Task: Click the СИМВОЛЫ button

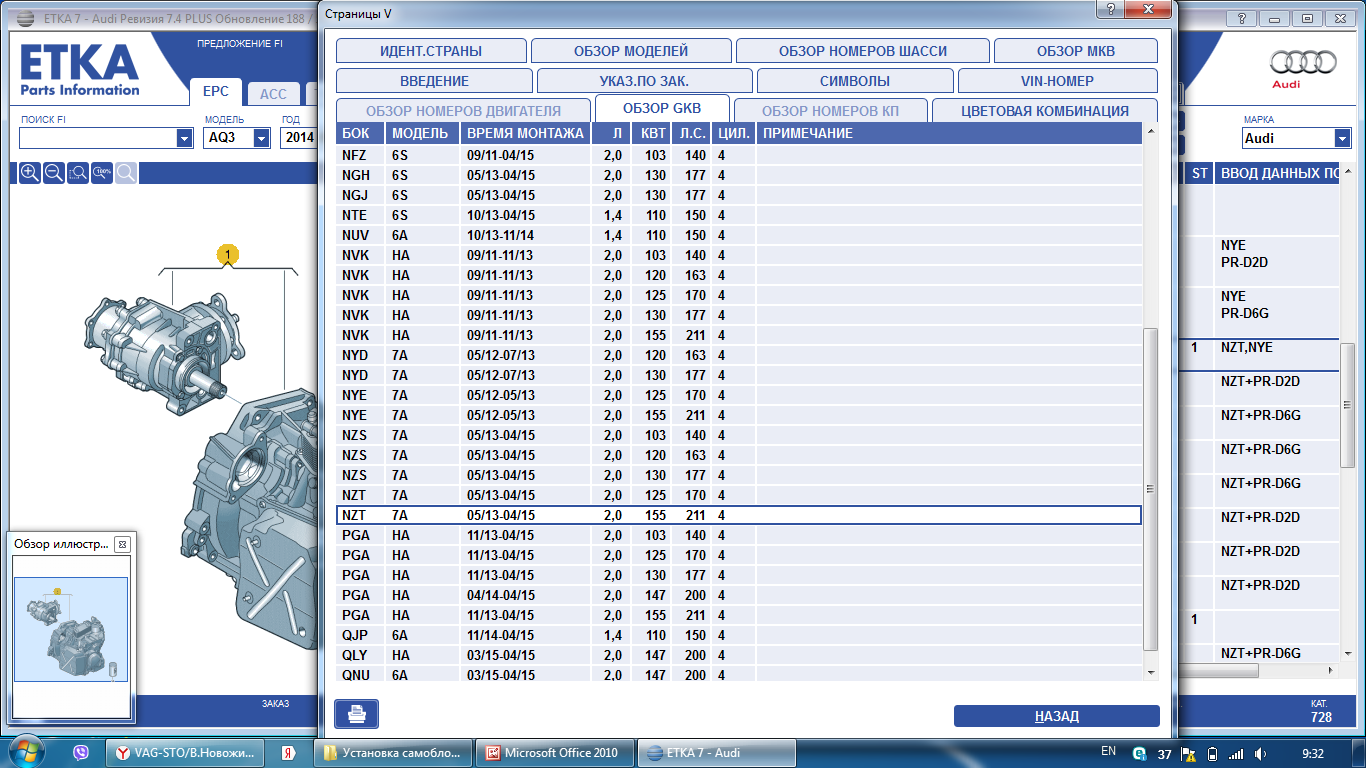Action: click(855, 81)
